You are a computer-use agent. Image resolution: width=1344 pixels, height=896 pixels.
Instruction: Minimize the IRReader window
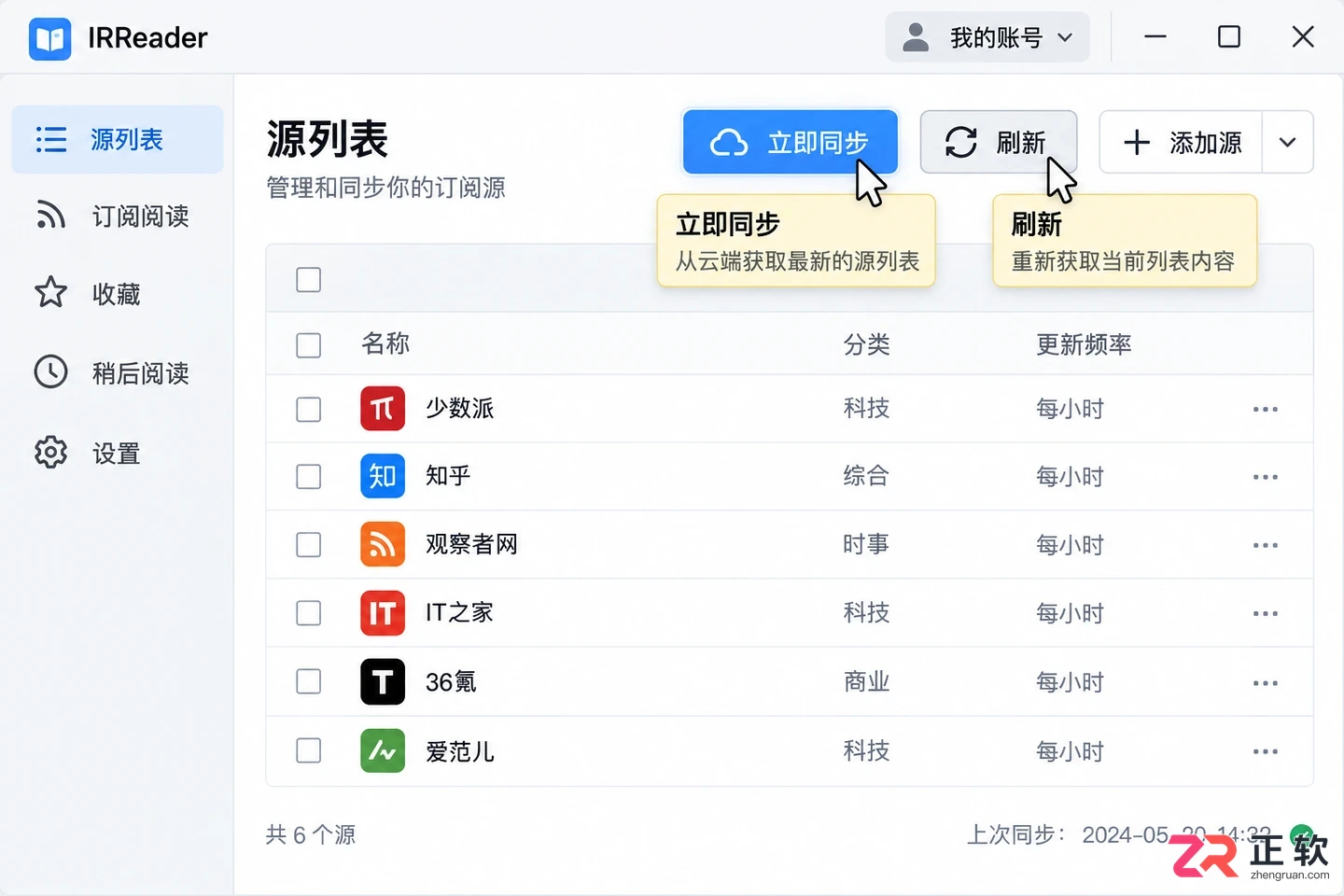click(1155, 37)
